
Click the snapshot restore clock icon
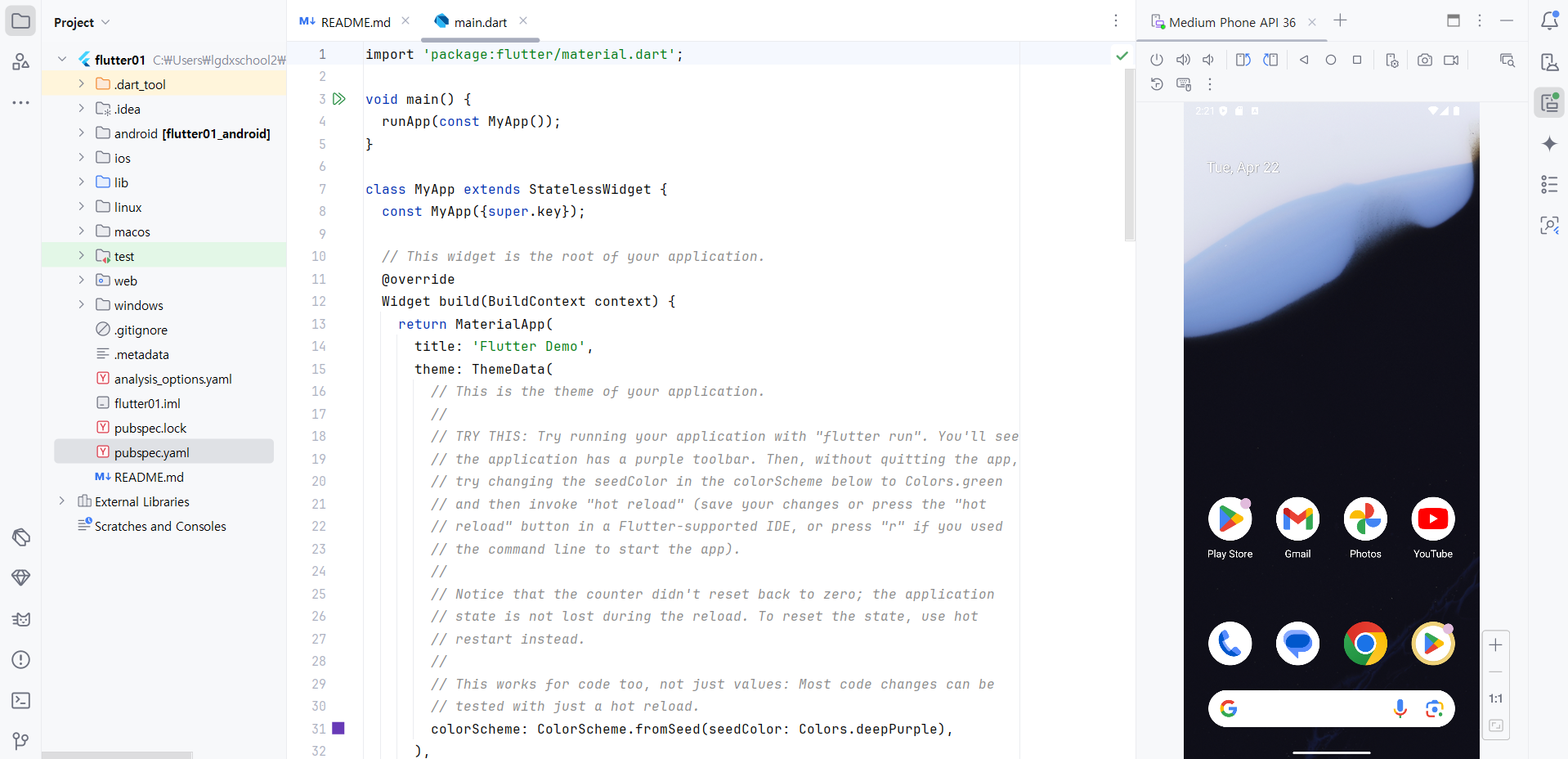click(1157, 84)
